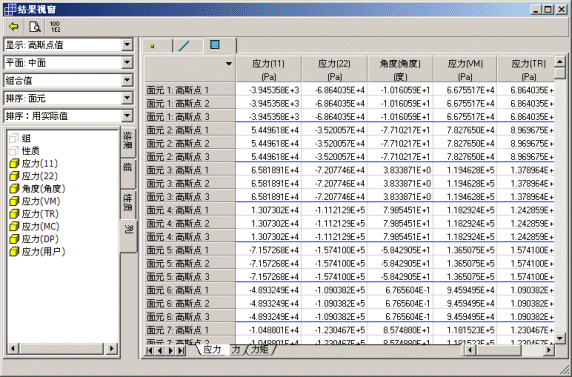
Task: Click the table horizontal scrollbar thumb
Action: tap(498, 350)
